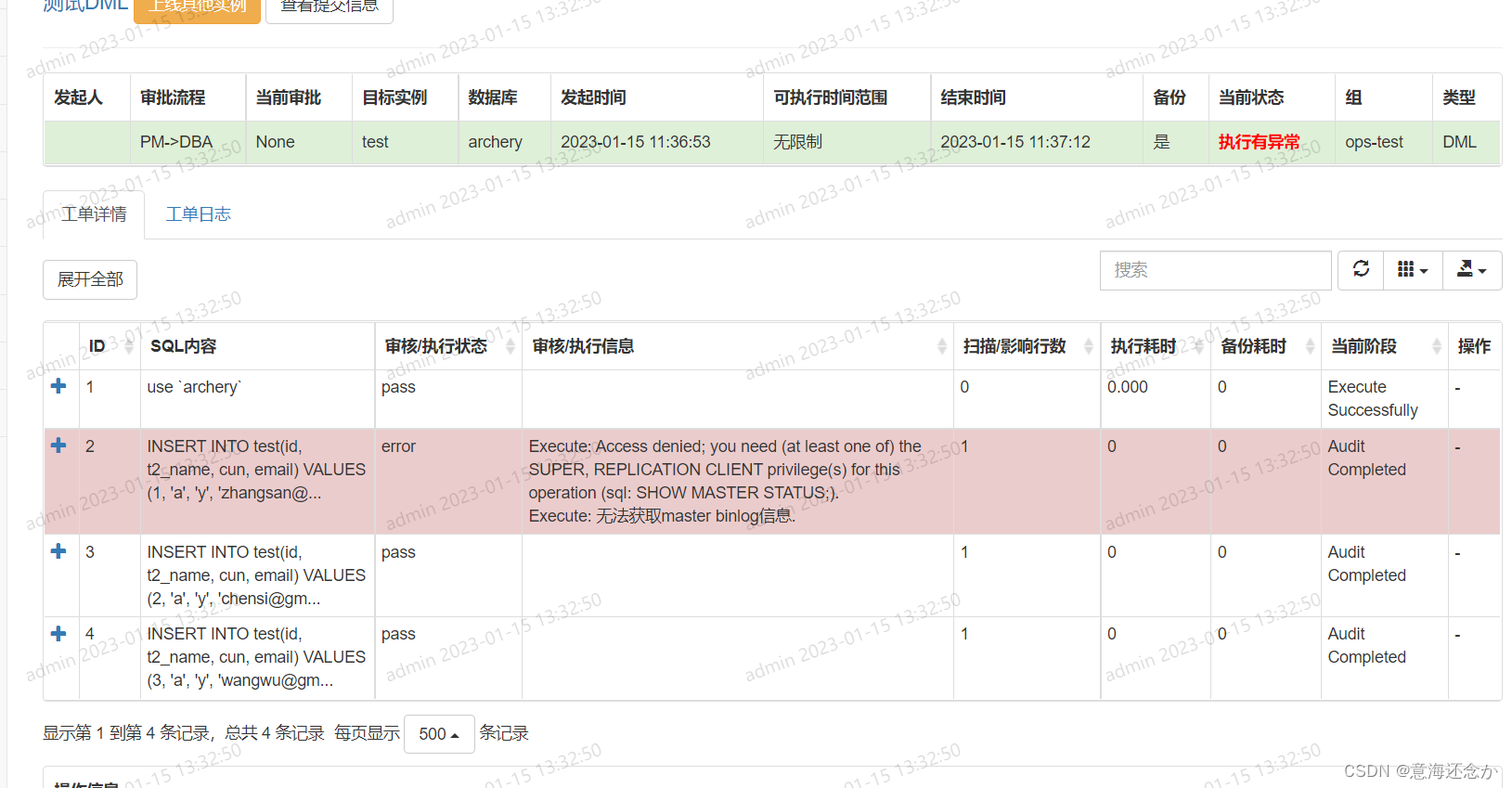Click the 展开全部 button

(x=90, y=279)
